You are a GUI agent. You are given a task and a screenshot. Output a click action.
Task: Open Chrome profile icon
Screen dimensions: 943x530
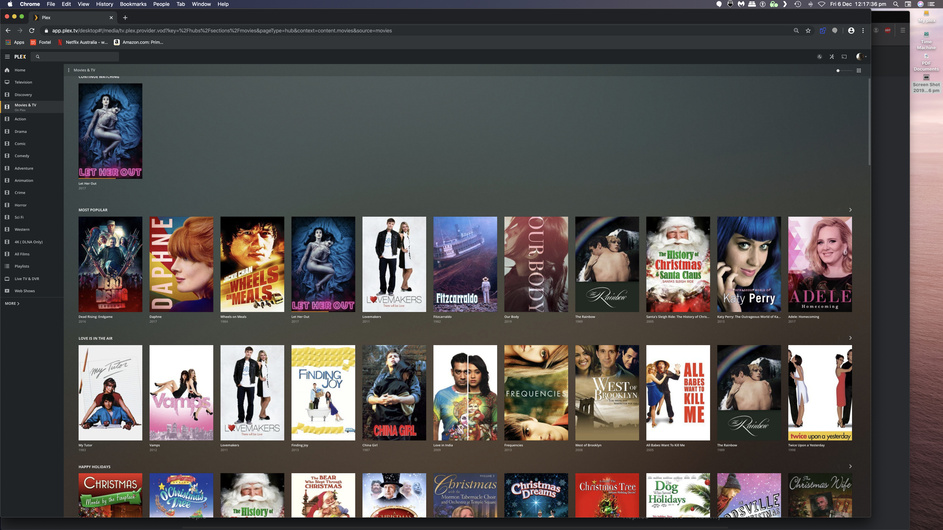click(851, 30)
